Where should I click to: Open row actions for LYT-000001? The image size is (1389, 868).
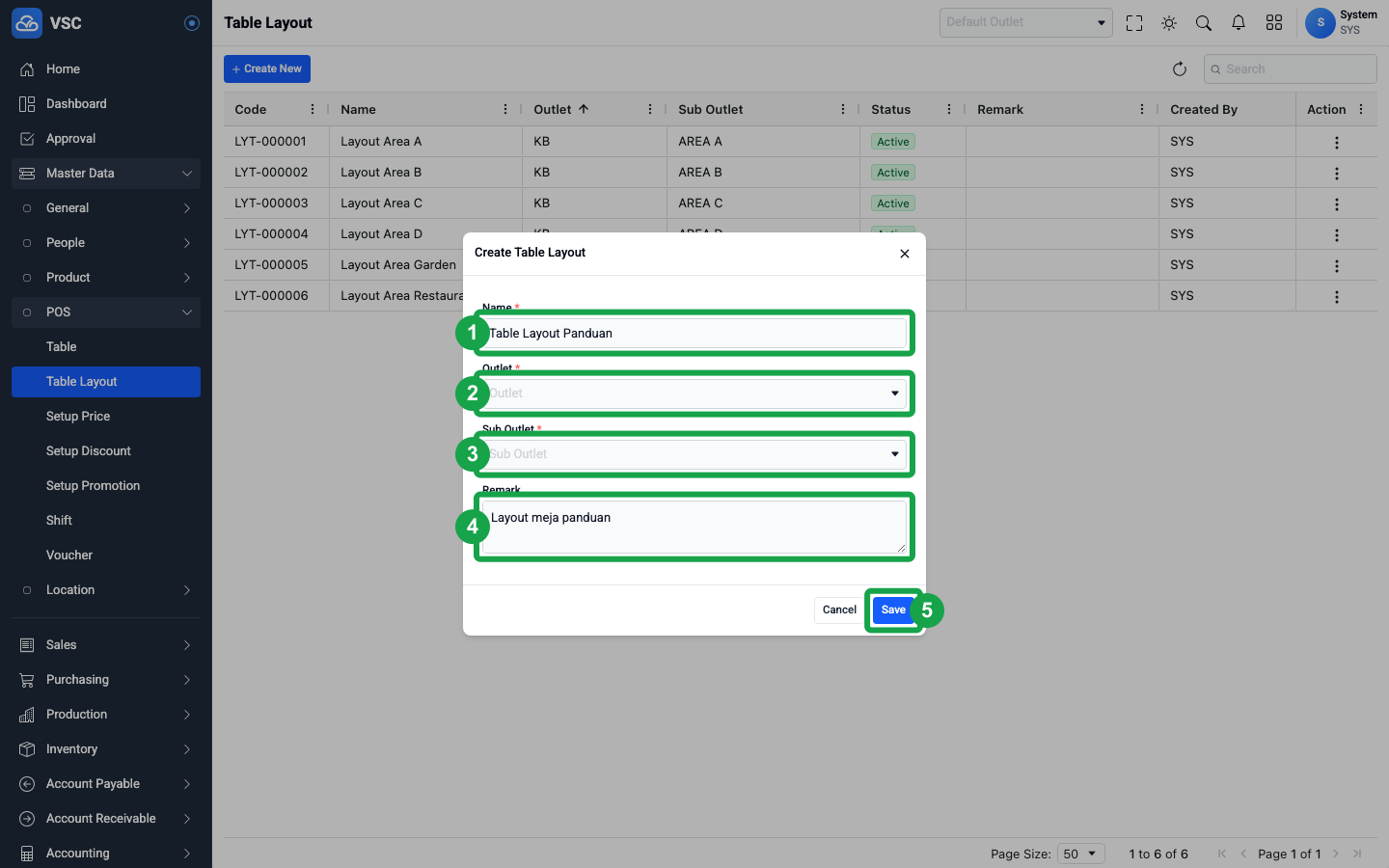1336,143
